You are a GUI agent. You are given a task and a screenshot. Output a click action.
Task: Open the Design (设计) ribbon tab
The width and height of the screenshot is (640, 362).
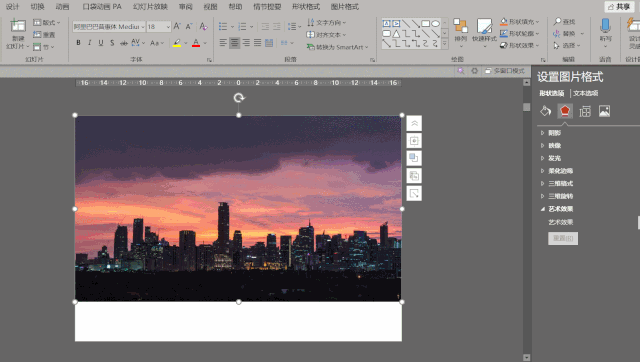(12, 7)
